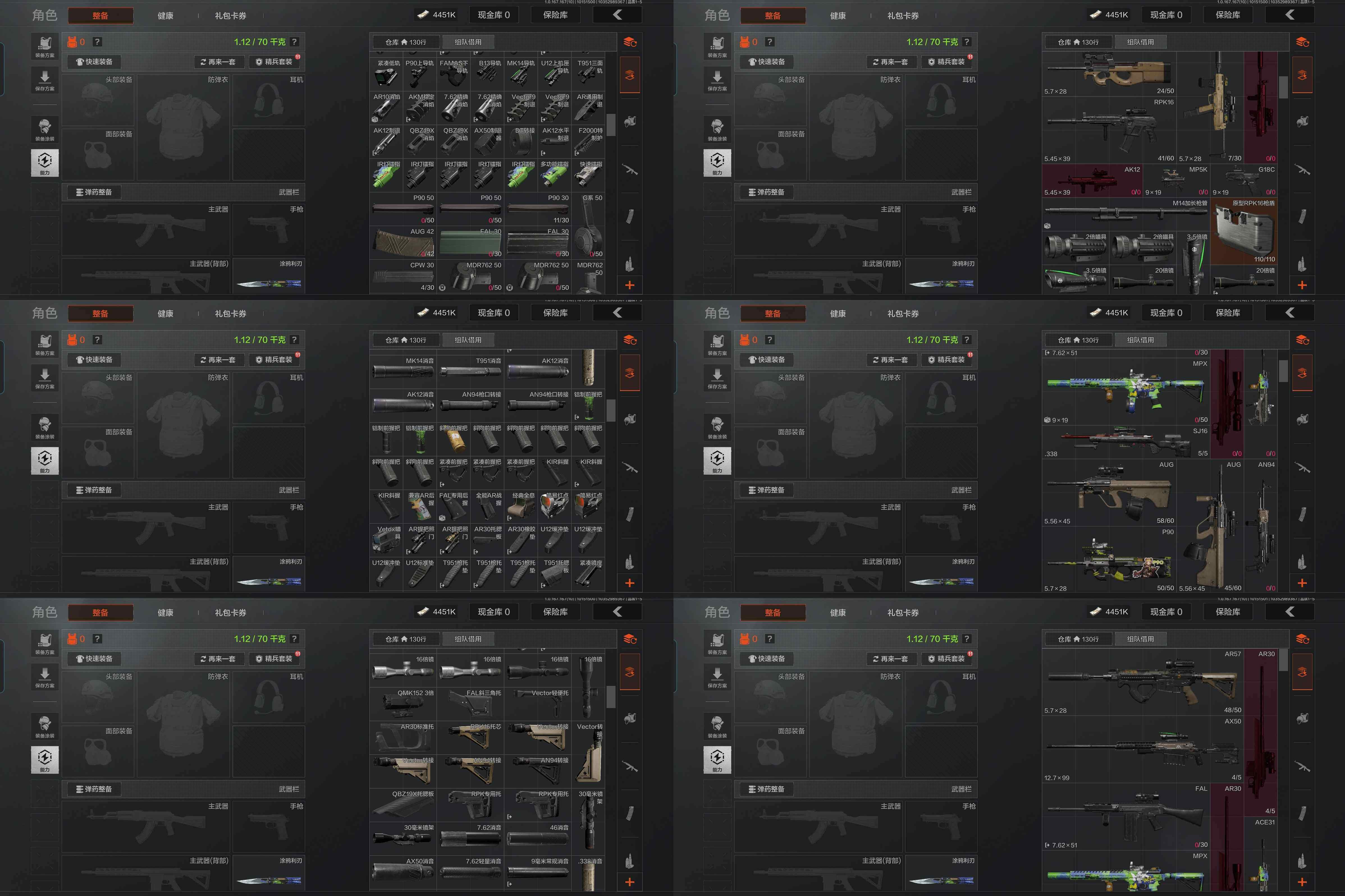
Task: Select the 紧凑低轨 rail attachment
Action: point(386,74)
